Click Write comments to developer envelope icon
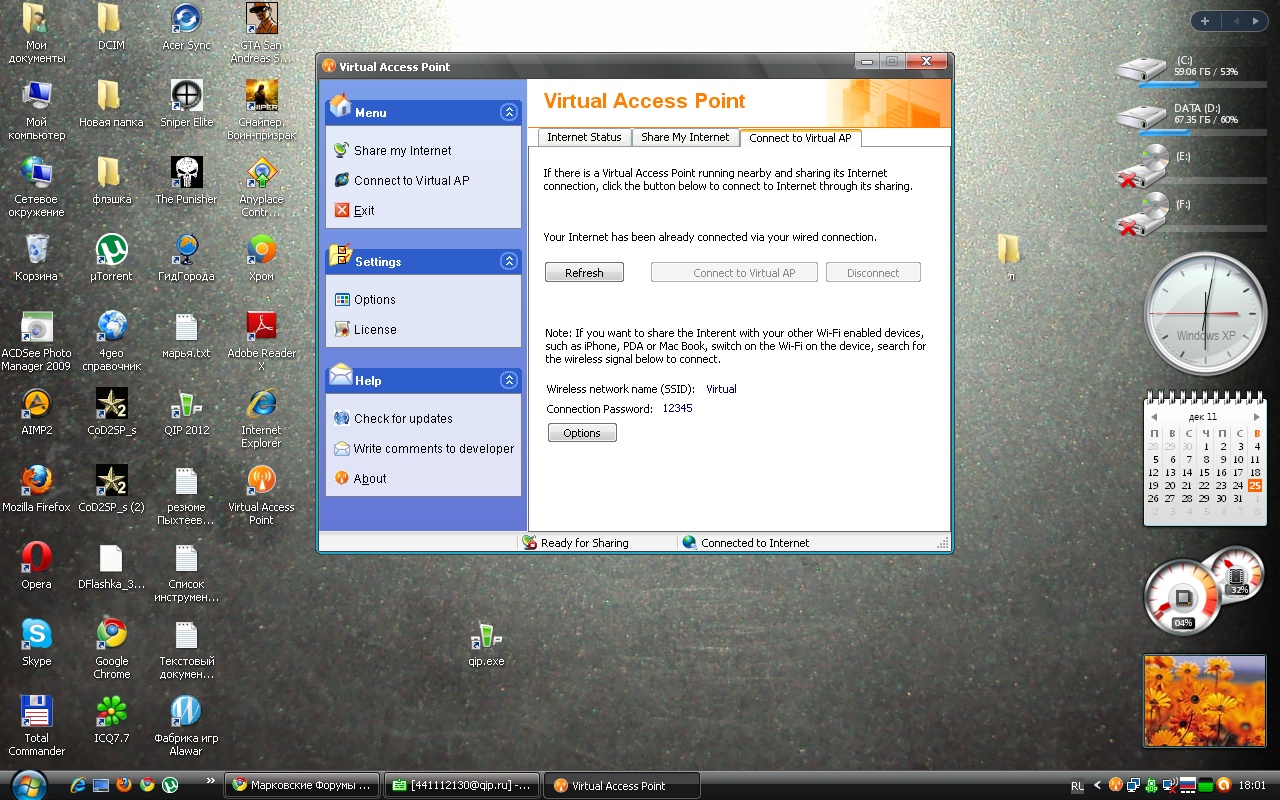 [341, 449]
